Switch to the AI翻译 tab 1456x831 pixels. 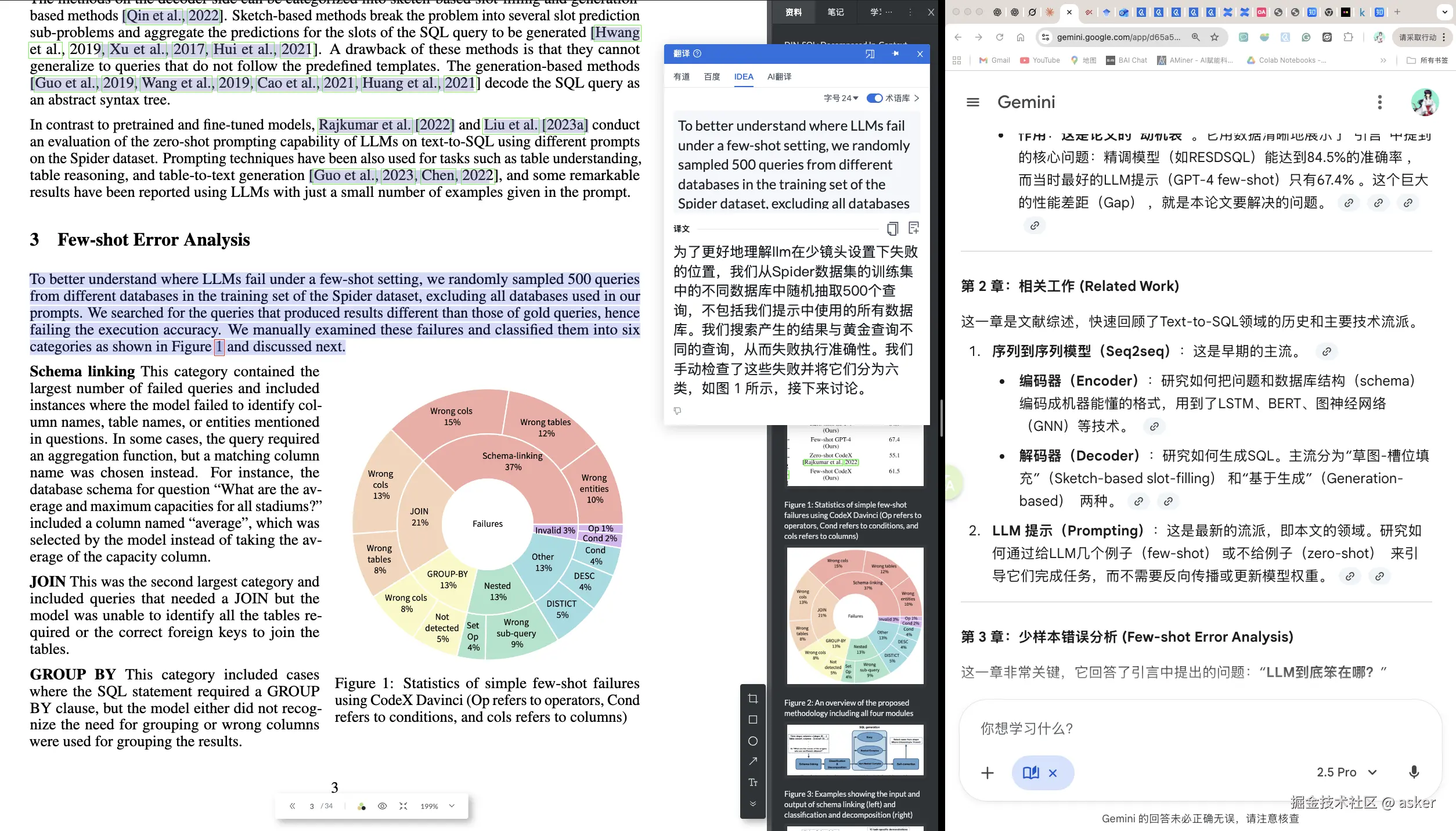pos(779,77)
